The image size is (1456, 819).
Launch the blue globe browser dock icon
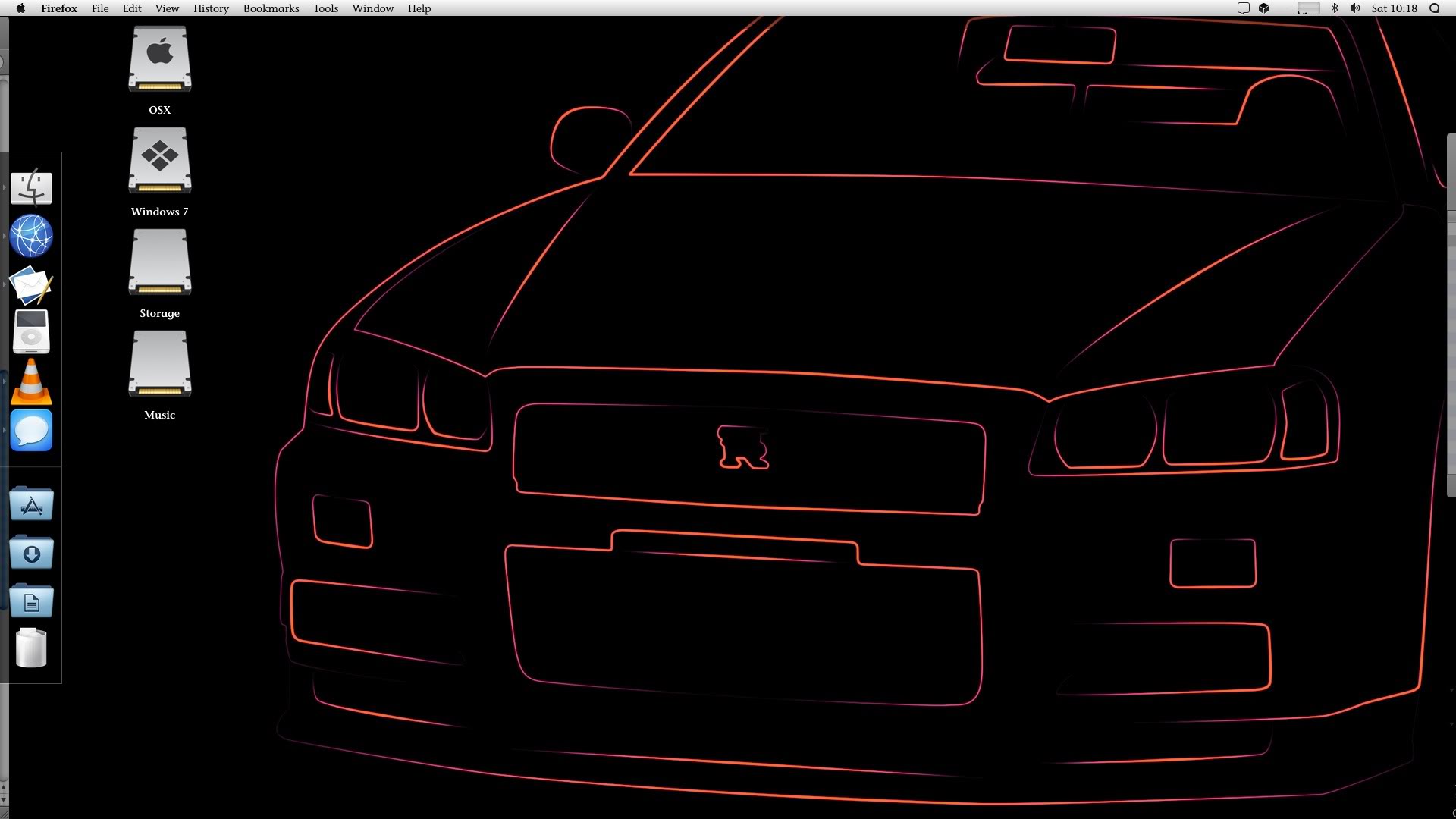pyautogui.click(x=31, y=236)
